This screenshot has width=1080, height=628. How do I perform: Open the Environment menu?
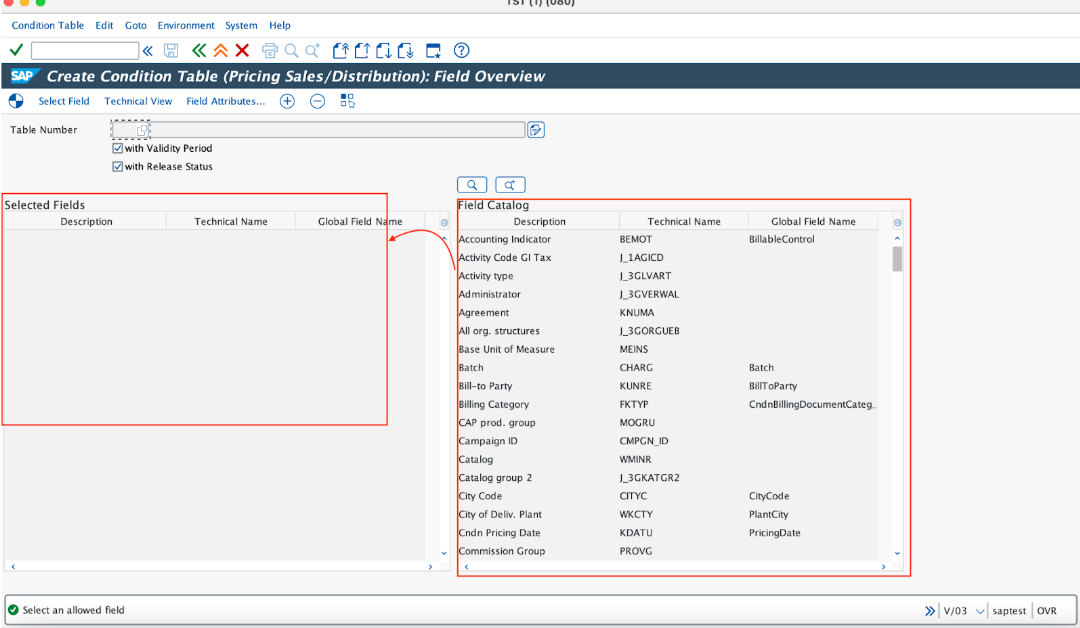coord(186,25)
